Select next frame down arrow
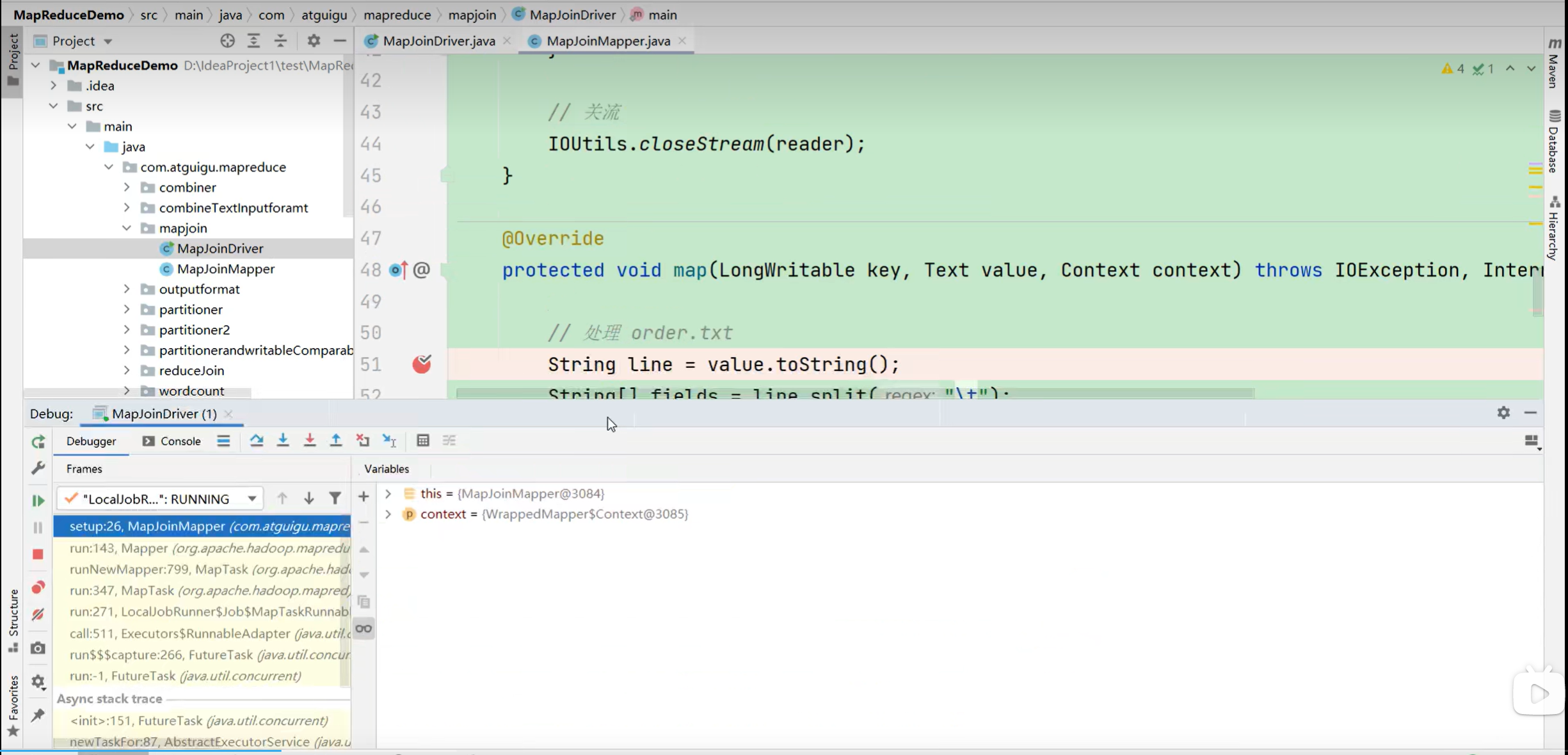This screenshot has width=1568, height=755. point(309,498)
